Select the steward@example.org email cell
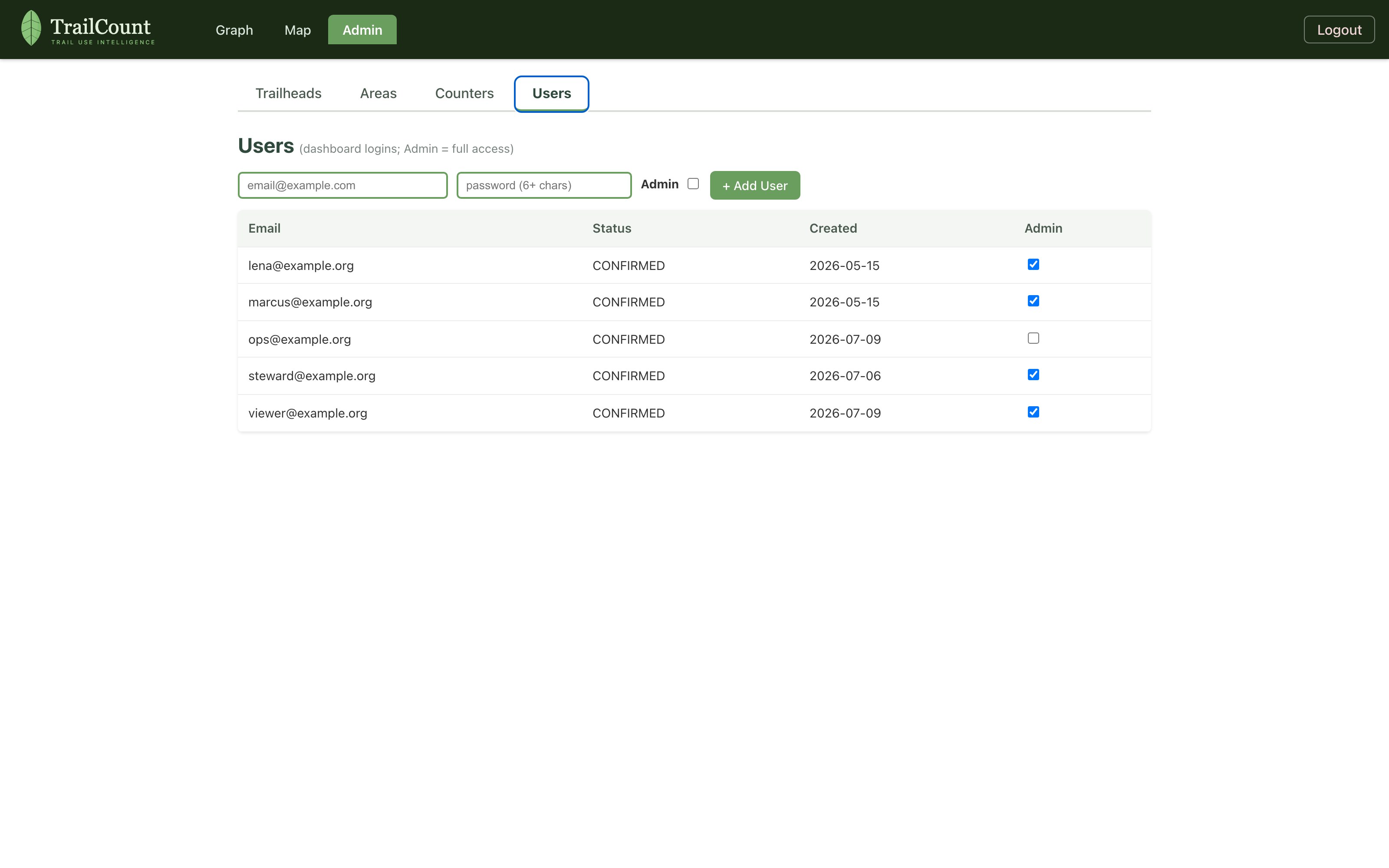Screen dimensions: 1389x868 point(312,376)
